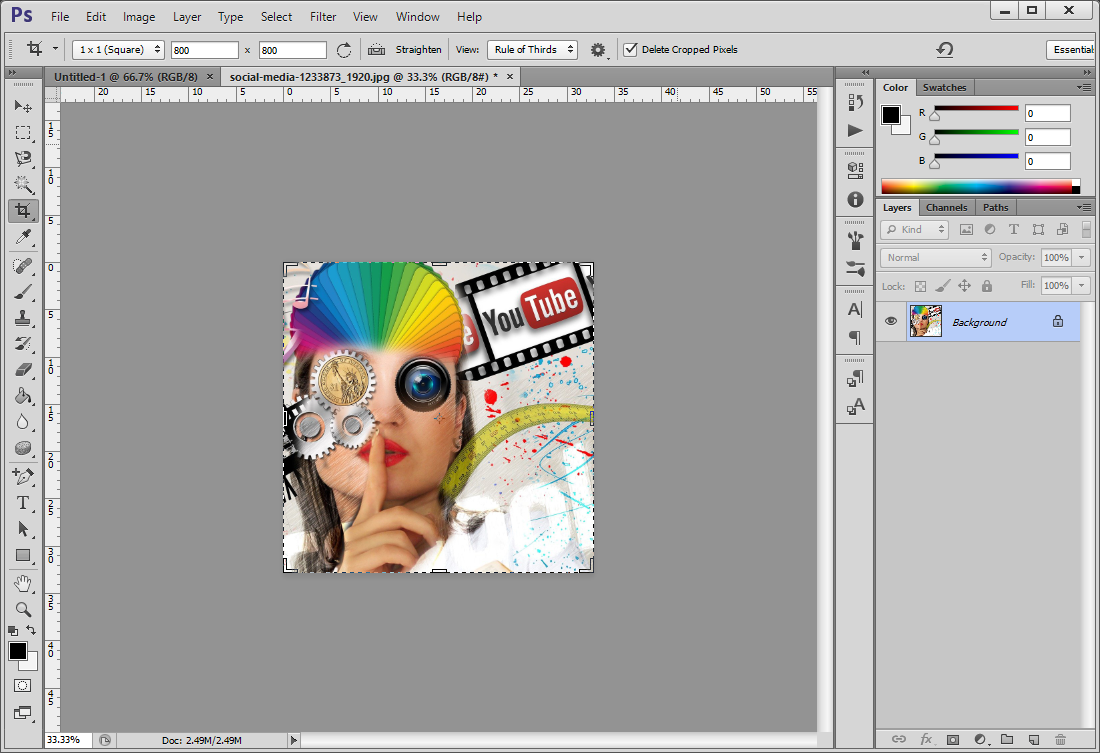The height and width of the screenshot is (753, 1100).
Task: Hide the Background layer eye icon
Action: [891, 321]
